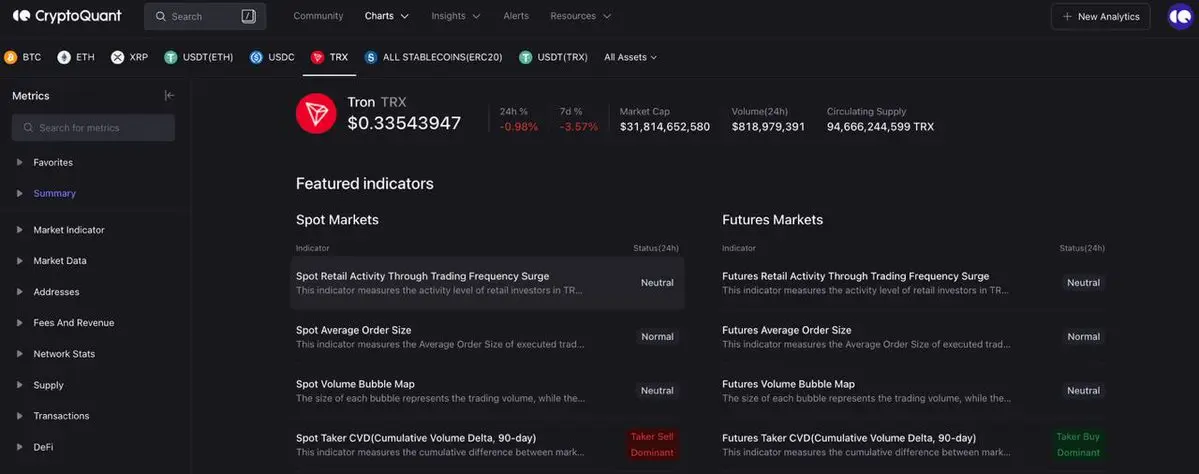Click the Taker Sell Dominant status badge
This screenshot has width=1199, height=474.
tap(652, 445)
